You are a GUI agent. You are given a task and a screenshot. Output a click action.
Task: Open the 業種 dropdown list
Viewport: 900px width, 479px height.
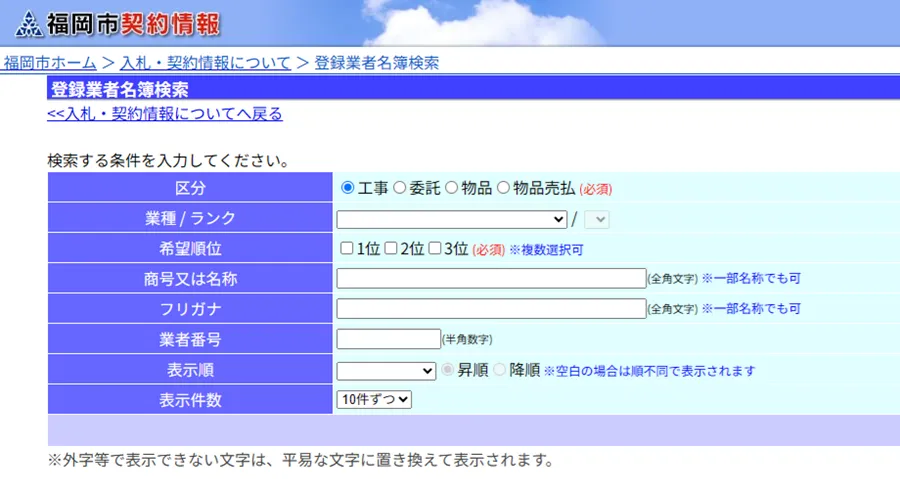click(x=452, y=218)
